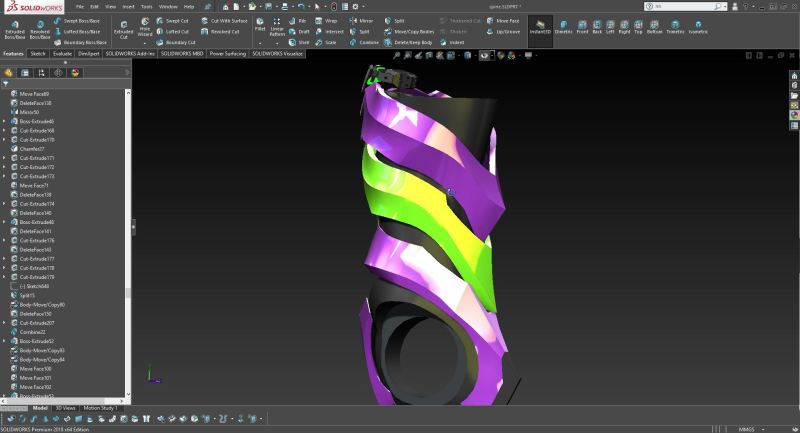The height and width of the screenshot is (433, 800).
Task: Choose the Swept Boss/Base feature
Action: (77, 21)
